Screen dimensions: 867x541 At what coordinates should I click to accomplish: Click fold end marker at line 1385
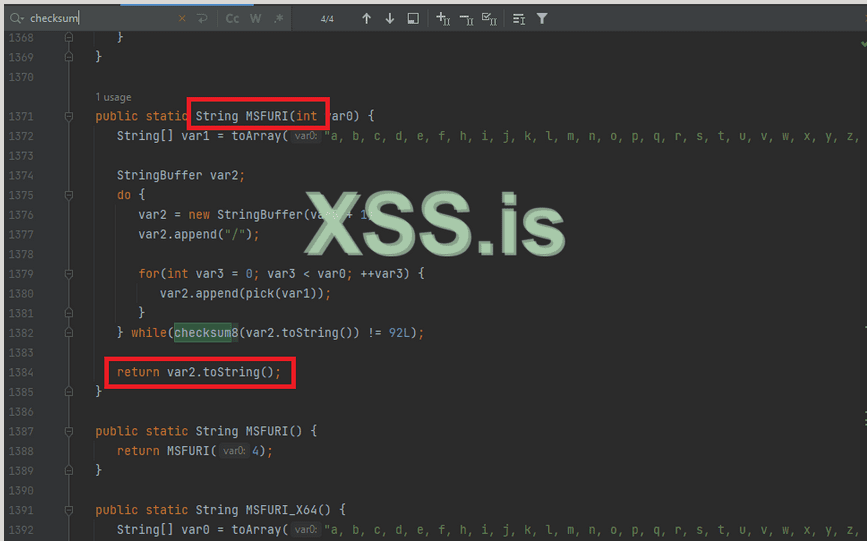pyautogui.click(x=69, y=392)
